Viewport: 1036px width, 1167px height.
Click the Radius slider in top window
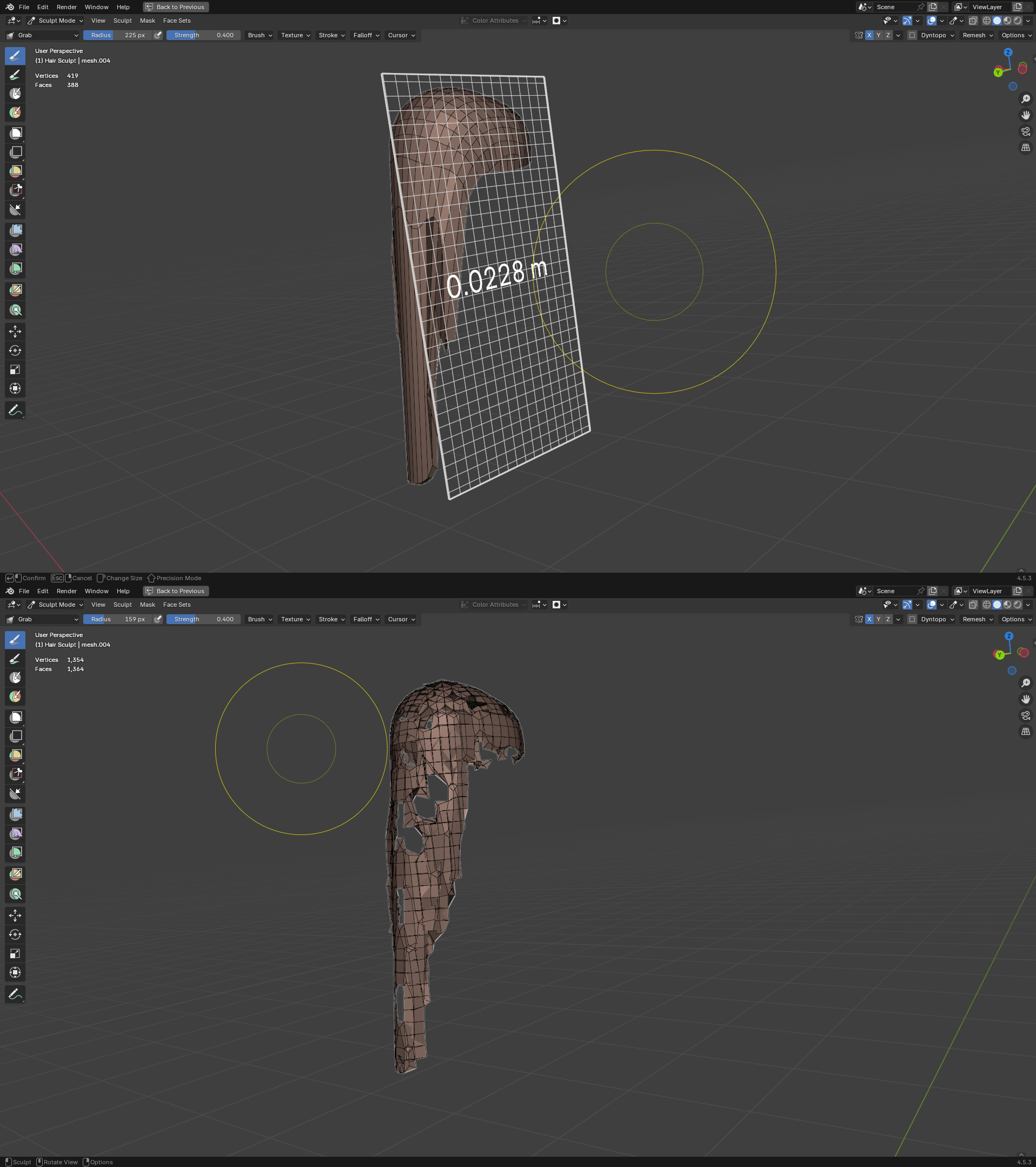point(118,35)
